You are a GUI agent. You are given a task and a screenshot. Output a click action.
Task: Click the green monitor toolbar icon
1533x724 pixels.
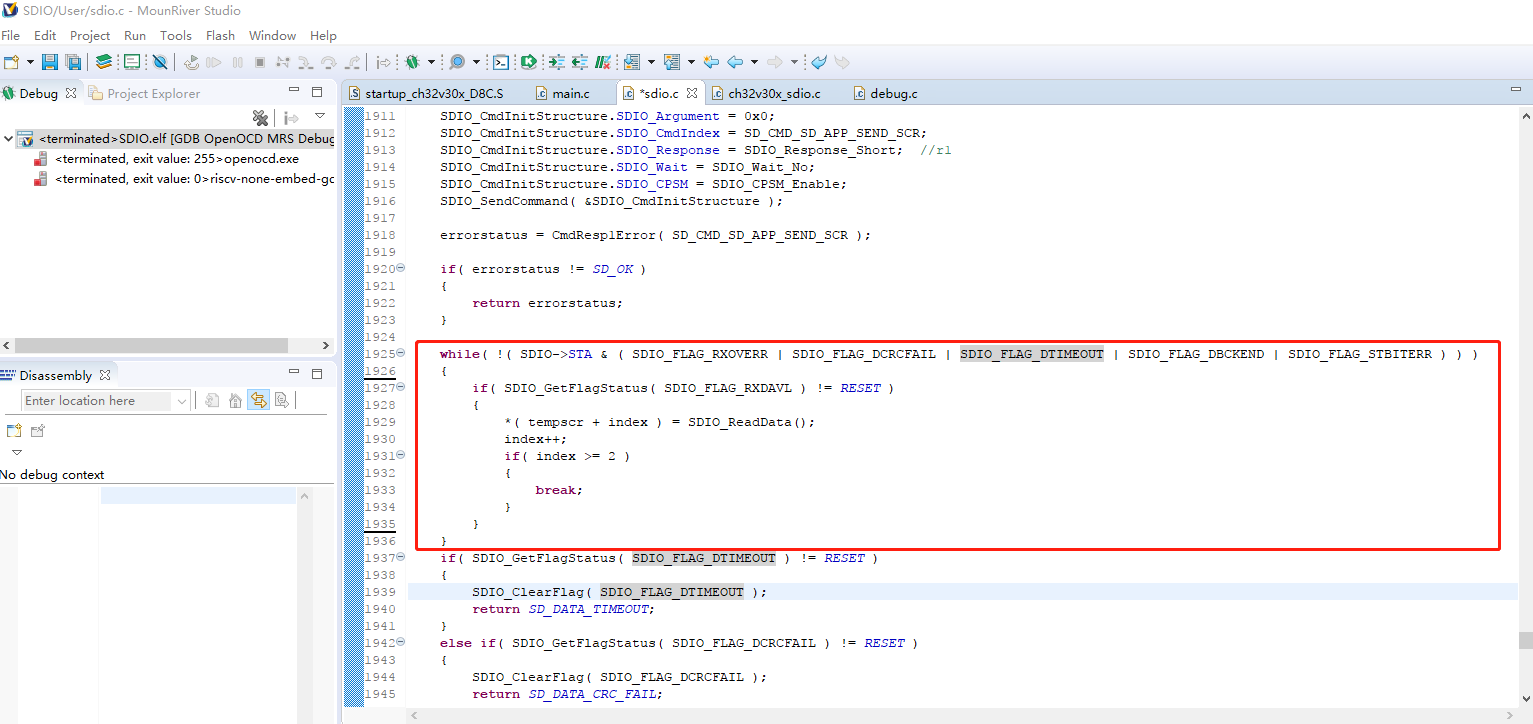click(x=132, y=62)
